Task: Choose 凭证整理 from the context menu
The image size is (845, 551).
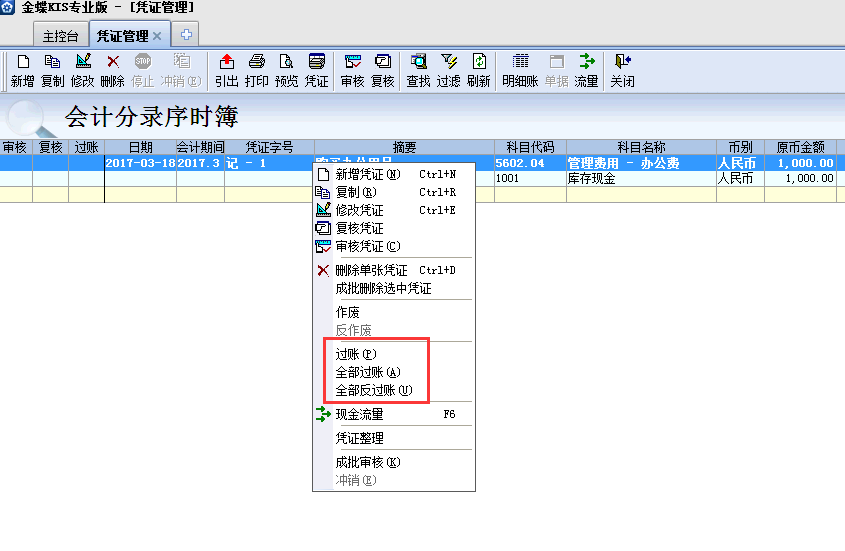Action: point(359,438)
